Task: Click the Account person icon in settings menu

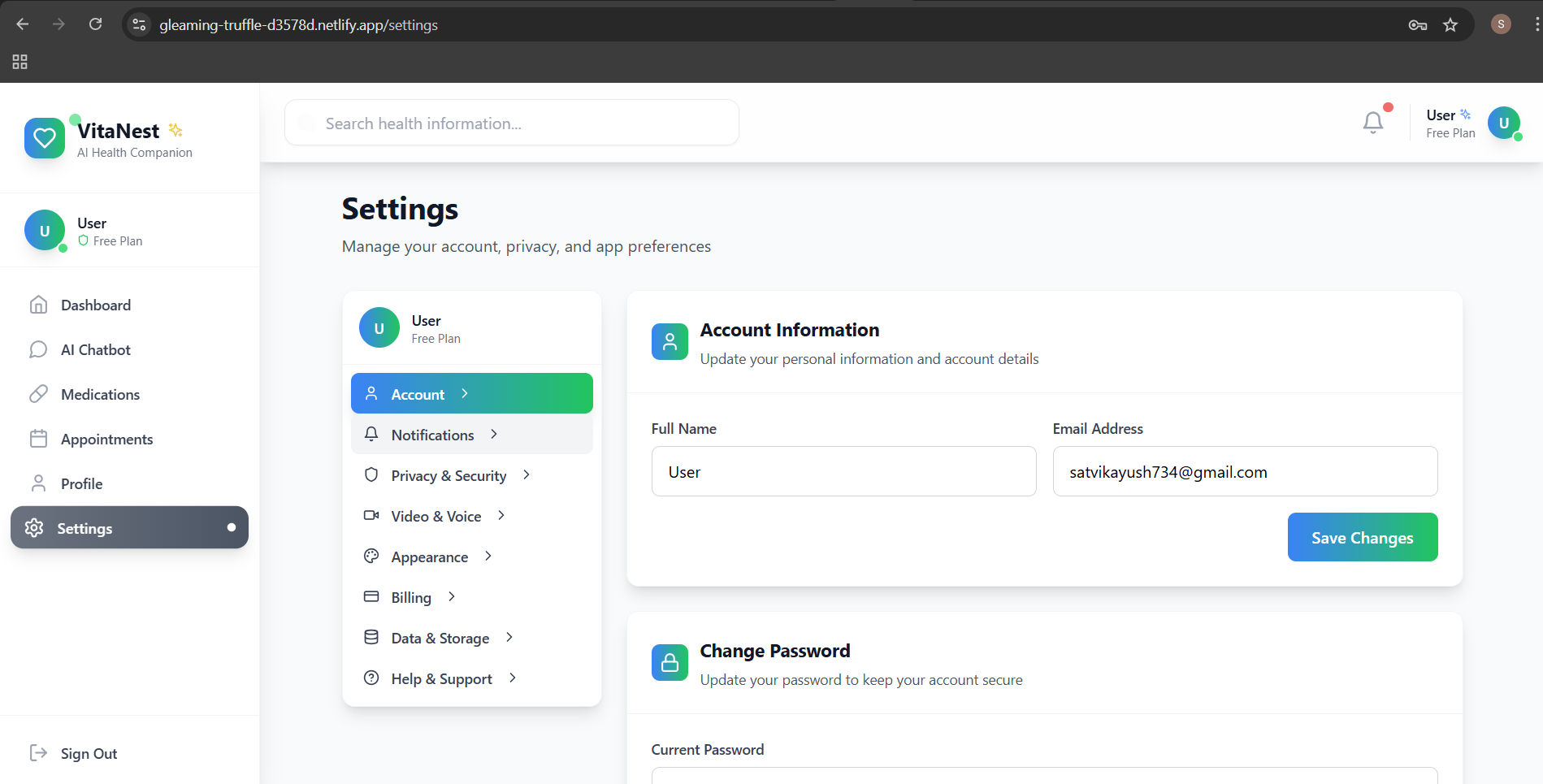Action: click(x=371, y=393)
